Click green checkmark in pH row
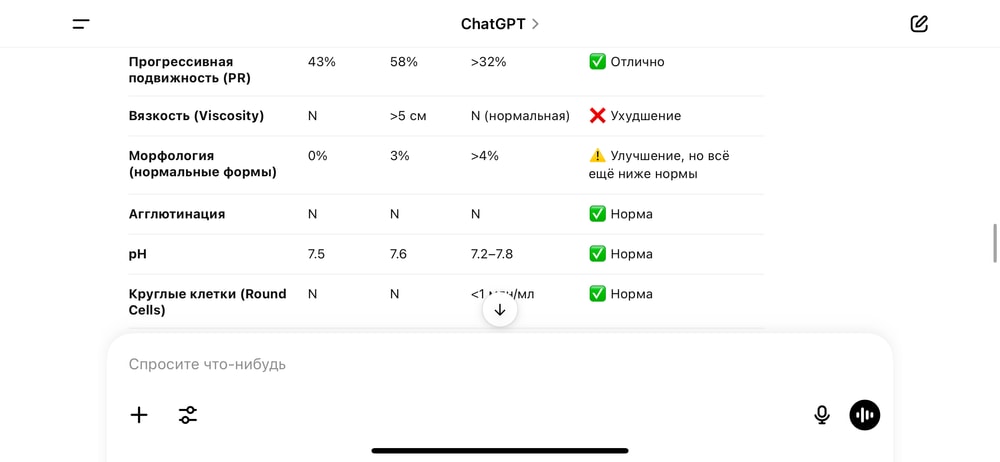The width and height of the screenshot is (1000, 462). [x=598, y=254]
